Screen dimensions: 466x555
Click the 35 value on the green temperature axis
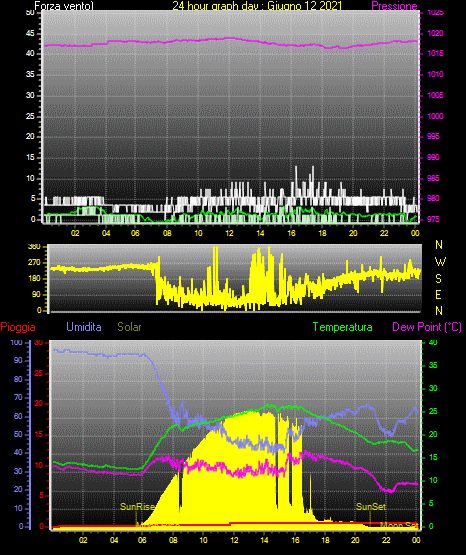coord(433,366)
